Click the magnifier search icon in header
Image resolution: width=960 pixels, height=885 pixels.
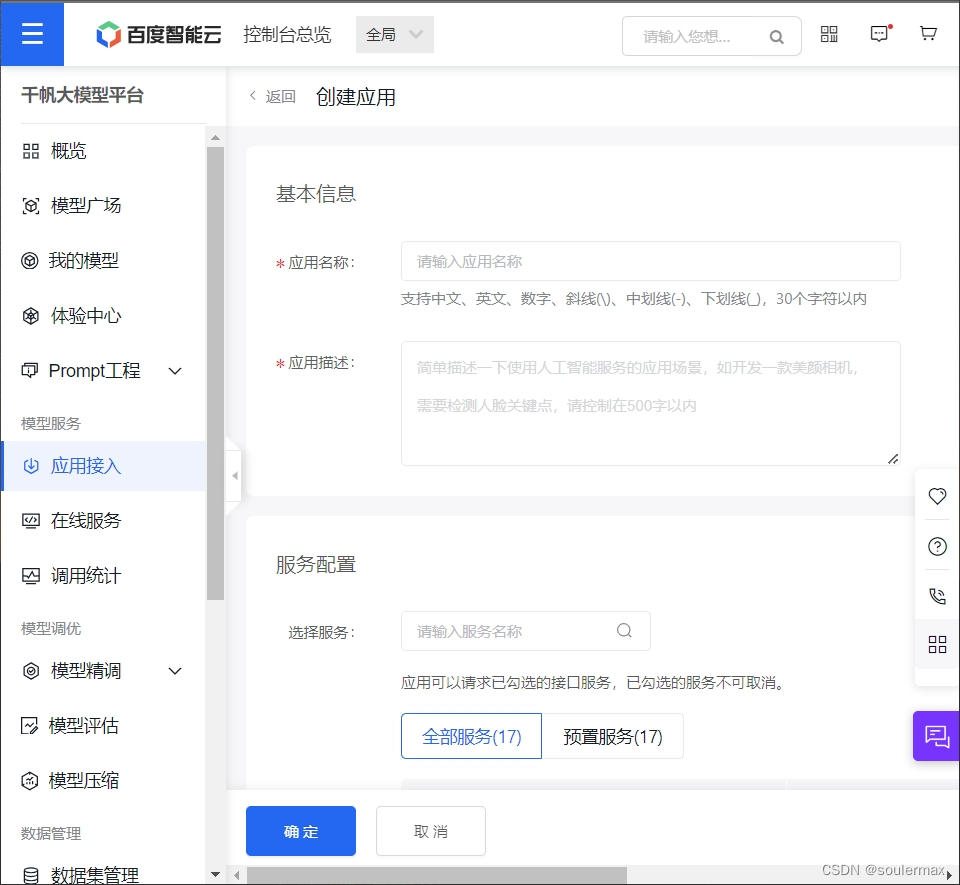click(776, 37)
